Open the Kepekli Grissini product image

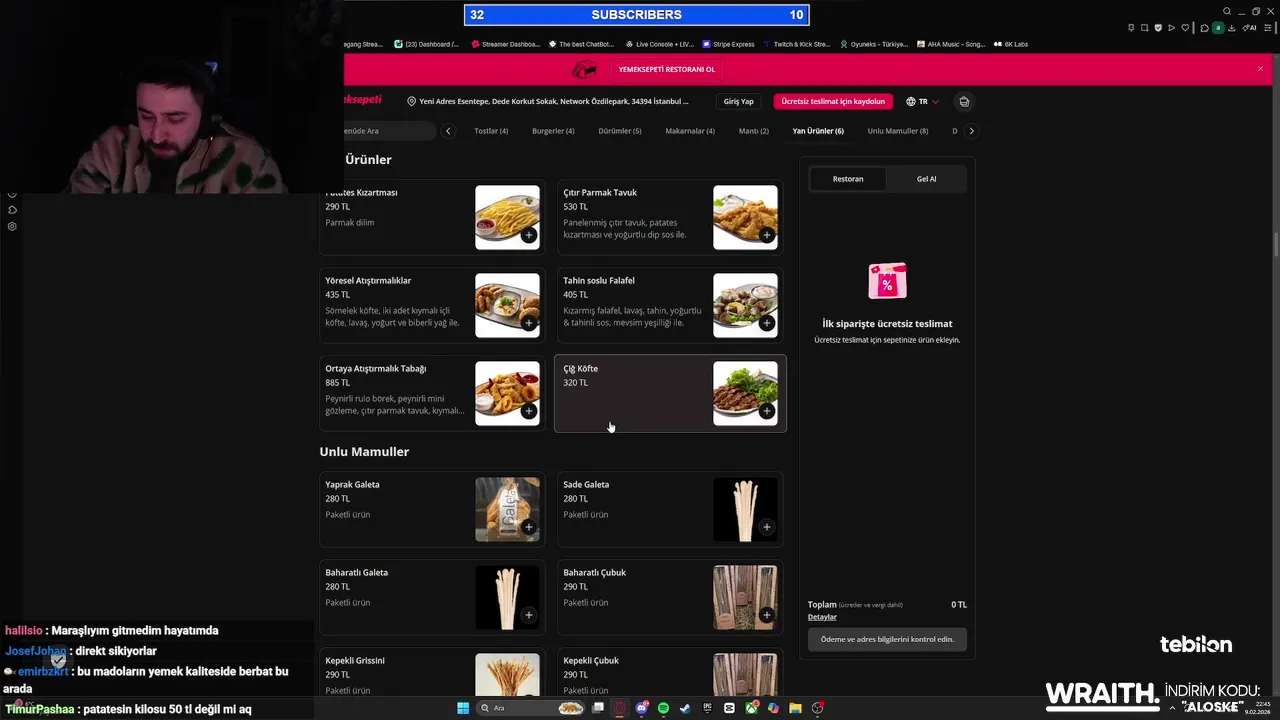tap(507, 675)
